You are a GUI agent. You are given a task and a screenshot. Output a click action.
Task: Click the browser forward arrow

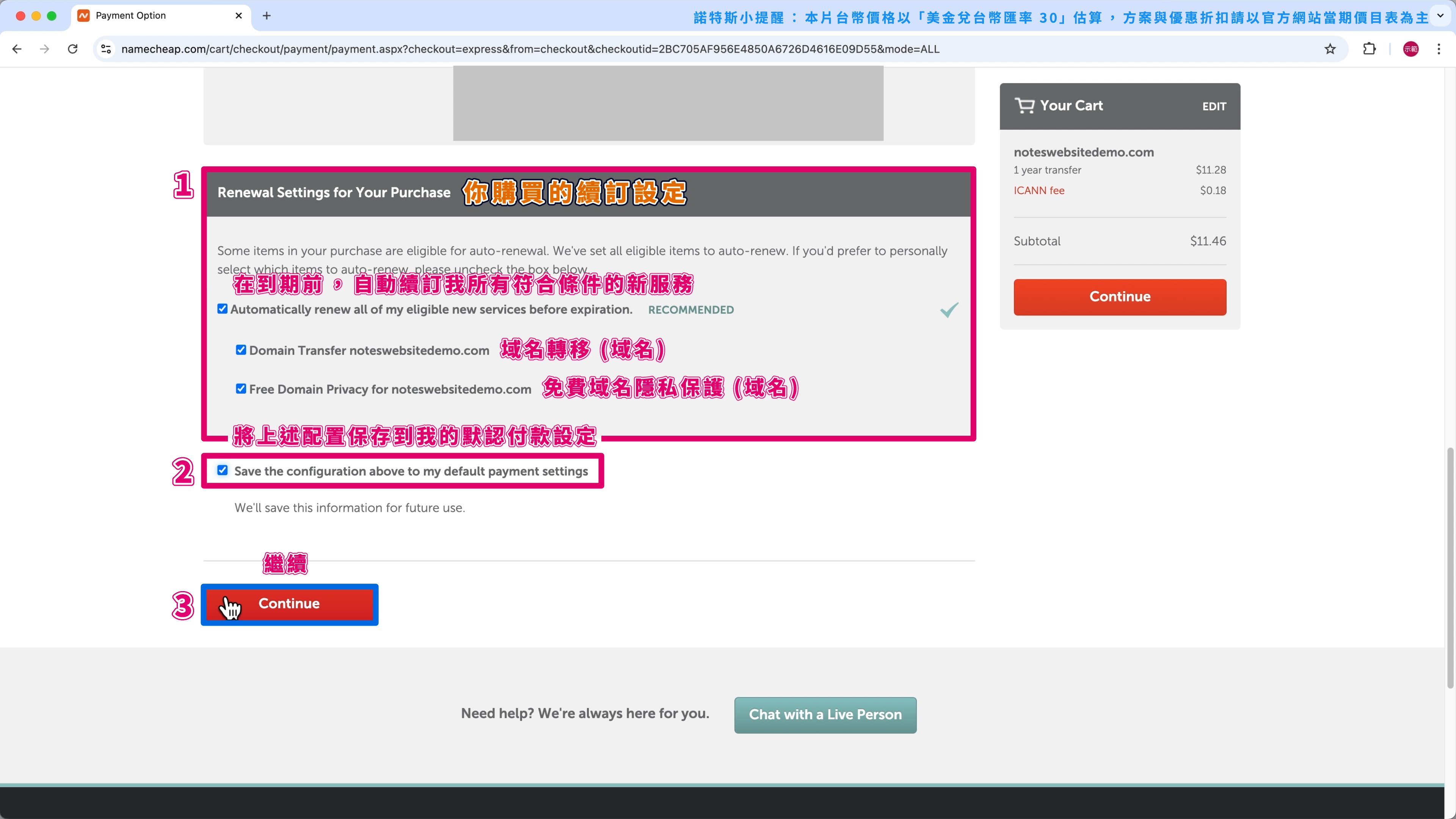(45, 49)
